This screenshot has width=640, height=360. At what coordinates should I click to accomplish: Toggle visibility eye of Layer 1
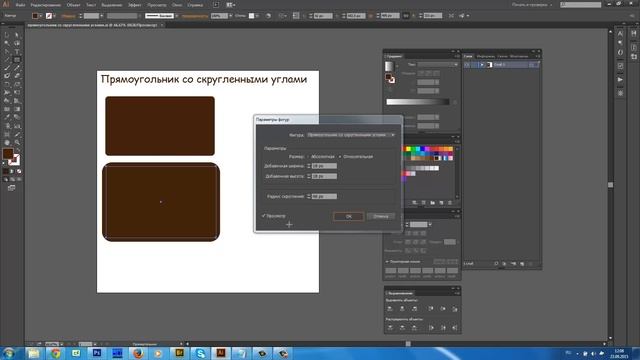click(467, 64)
